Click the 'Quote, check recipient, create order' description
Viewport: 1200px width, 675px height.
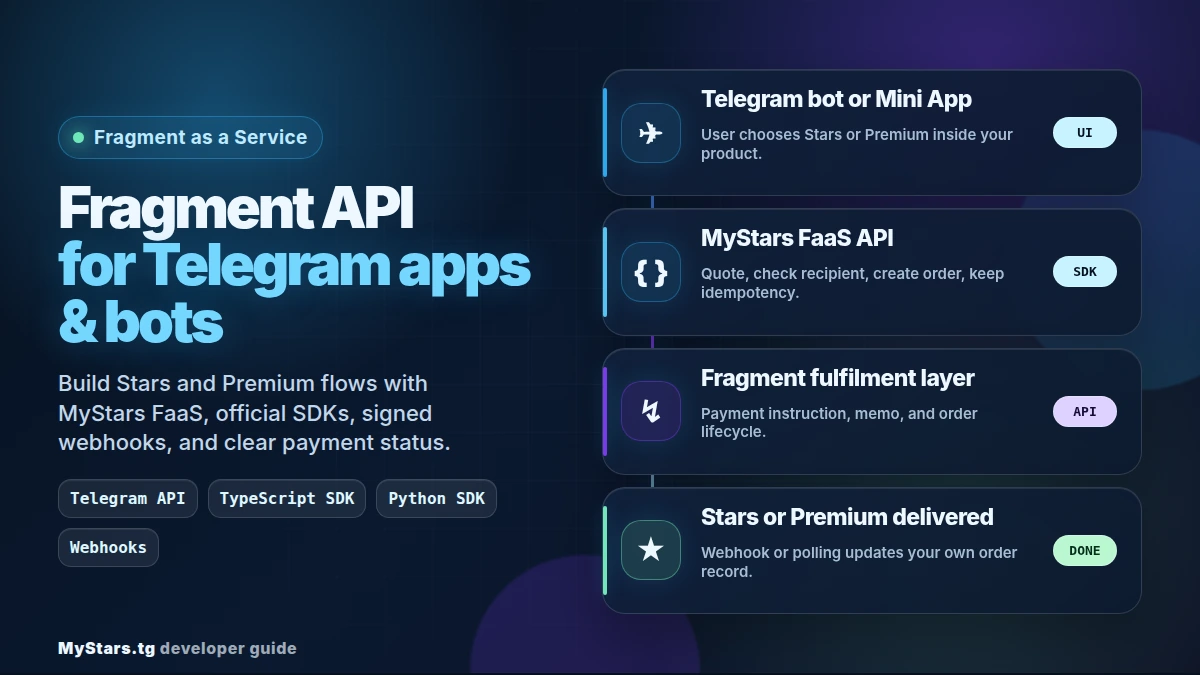click(852, 283)
